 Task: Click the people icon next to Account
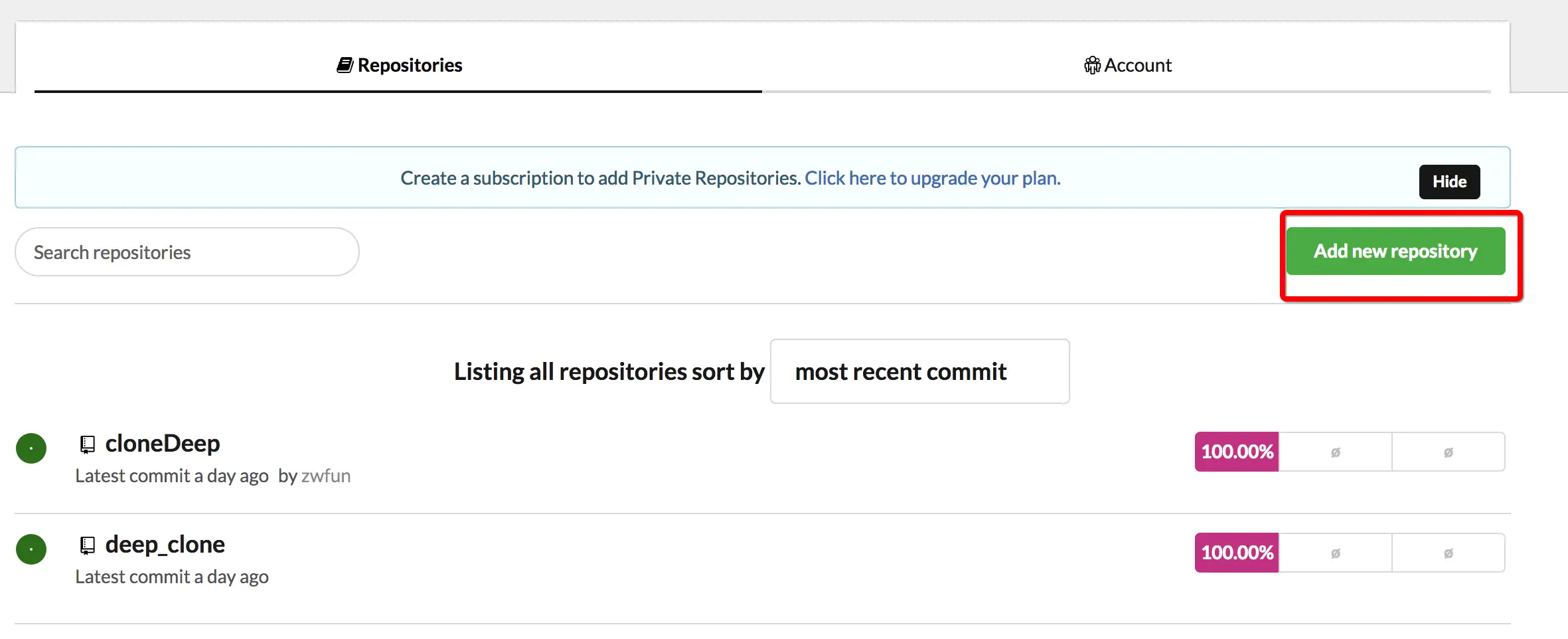click(1092, 64)
